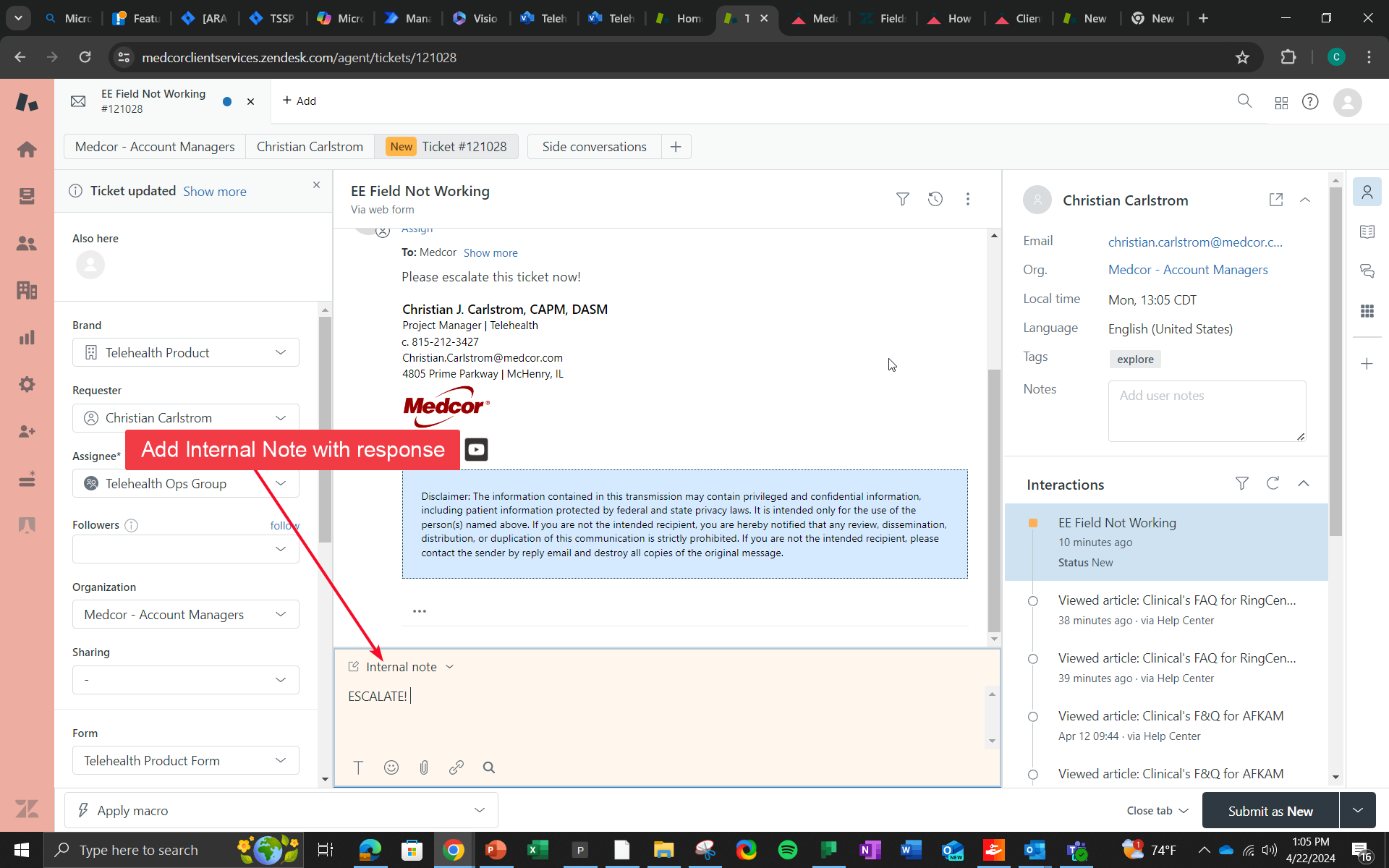Open the Organizations sidebar icon
This screenshot has height=868, width=1389.
click(27, 290)
